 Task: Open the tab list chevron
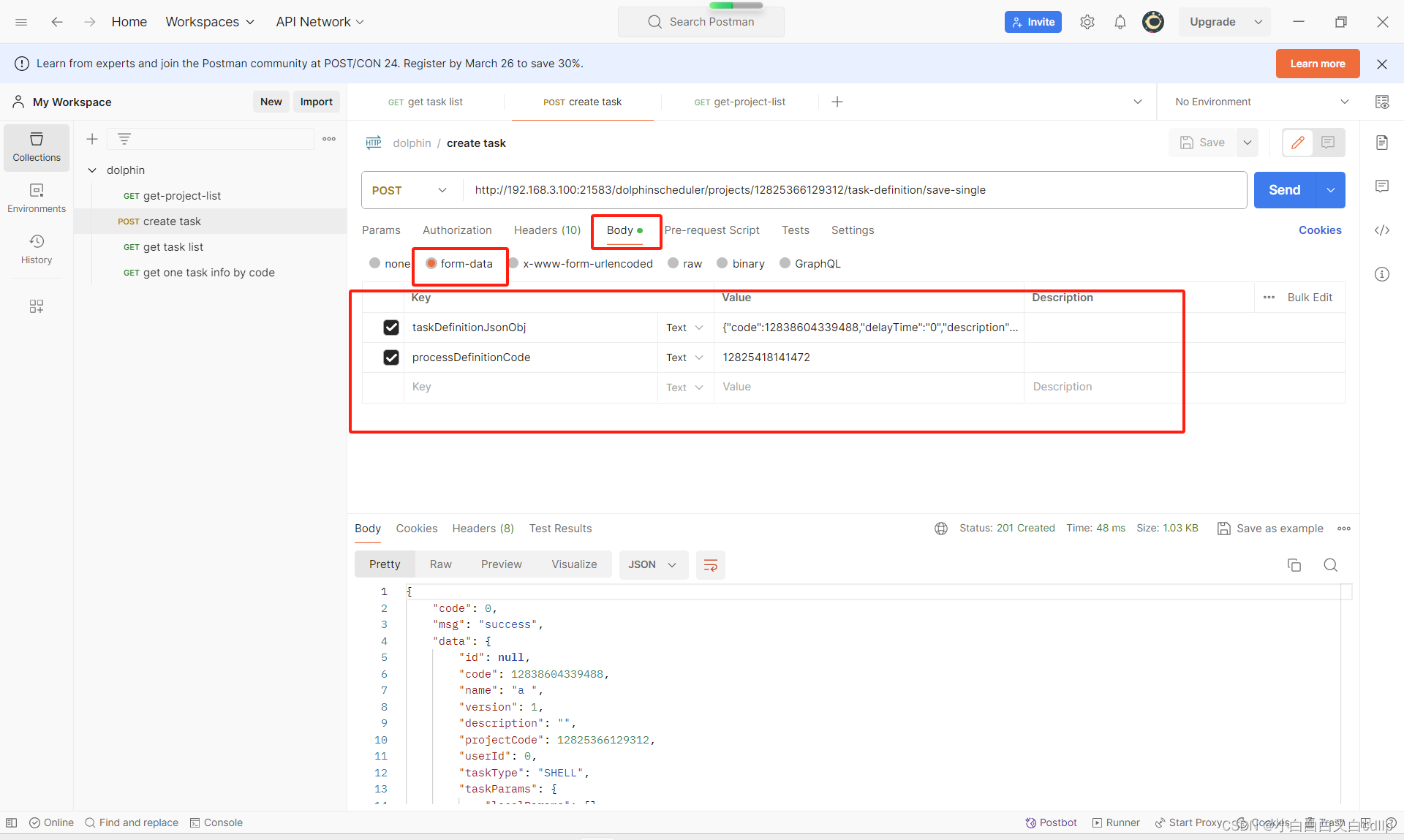click(1138, 102)
